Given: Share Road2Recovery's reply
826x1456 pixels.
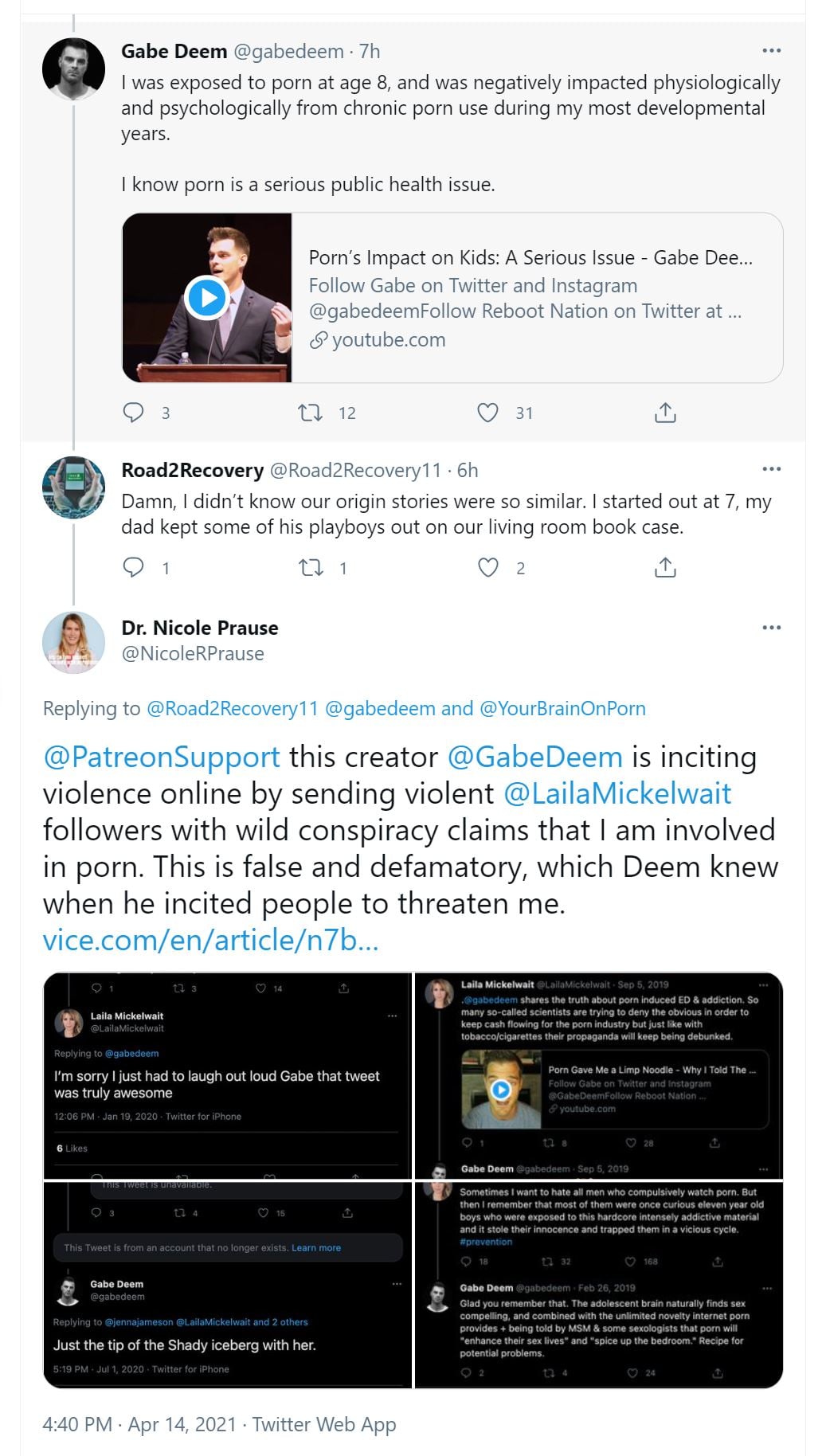Looking at the screenshot, I should coord(665,567).
